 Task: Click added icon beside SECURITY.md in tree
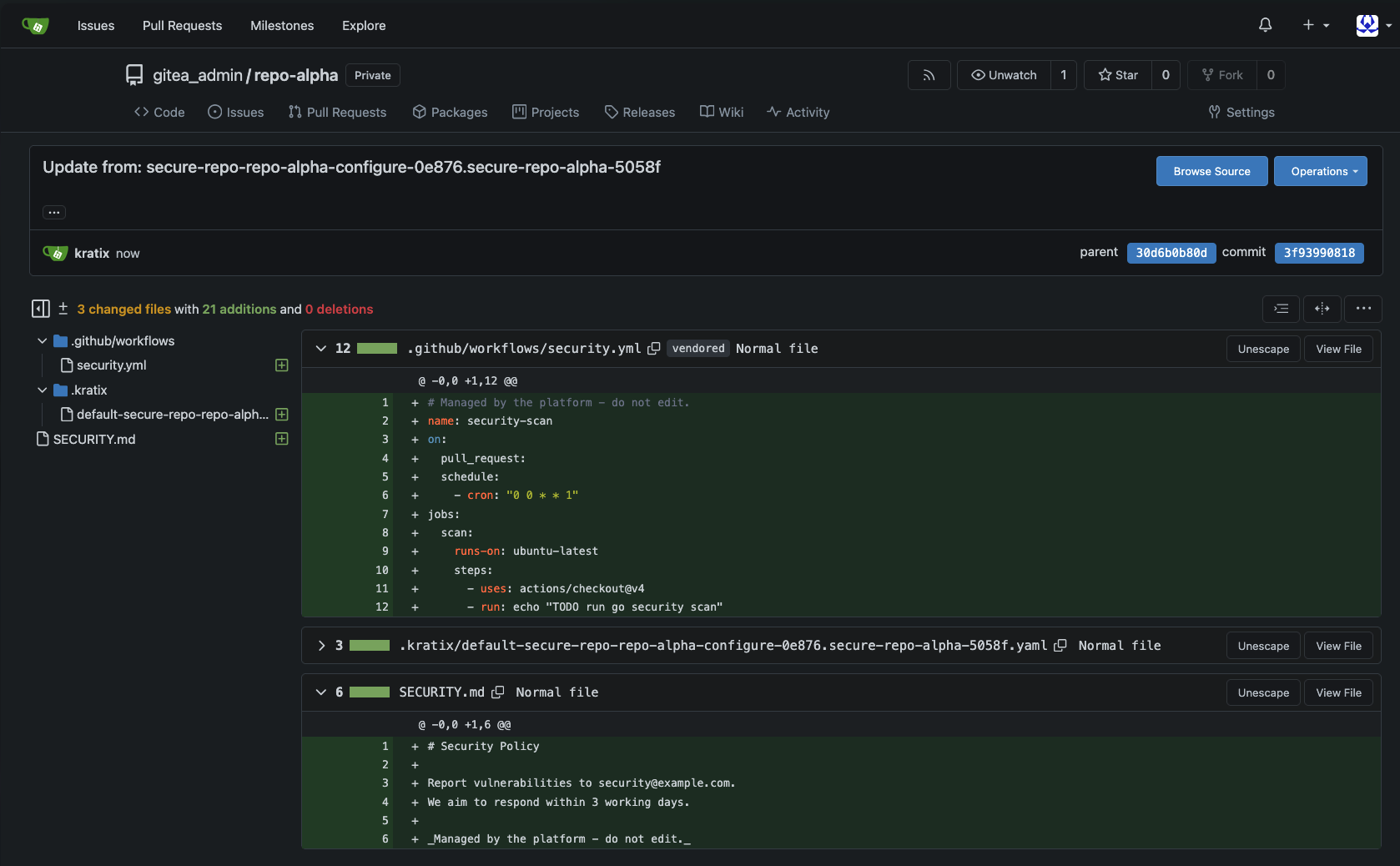282,439
